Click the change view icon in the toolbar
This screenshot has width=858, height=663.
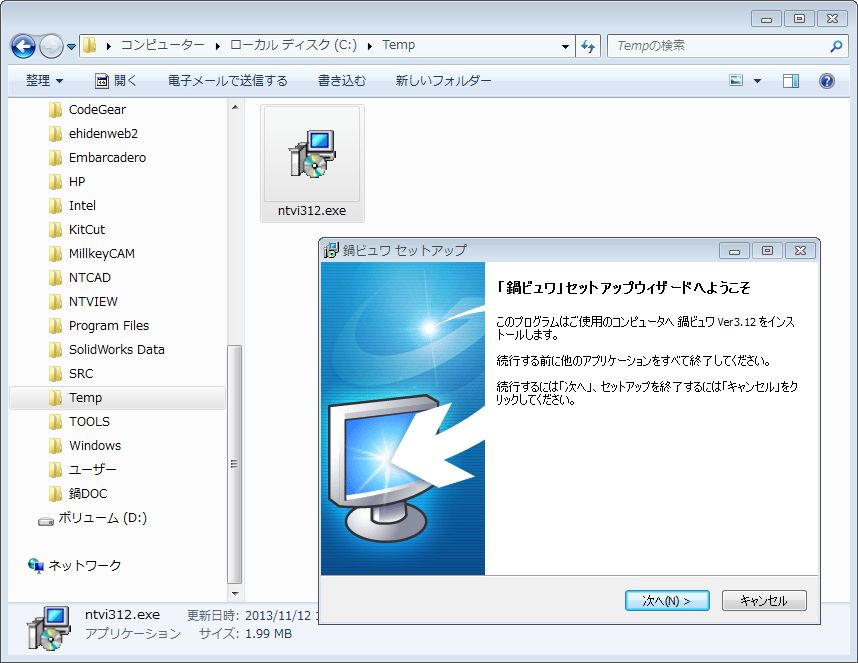tap(737, 81)
